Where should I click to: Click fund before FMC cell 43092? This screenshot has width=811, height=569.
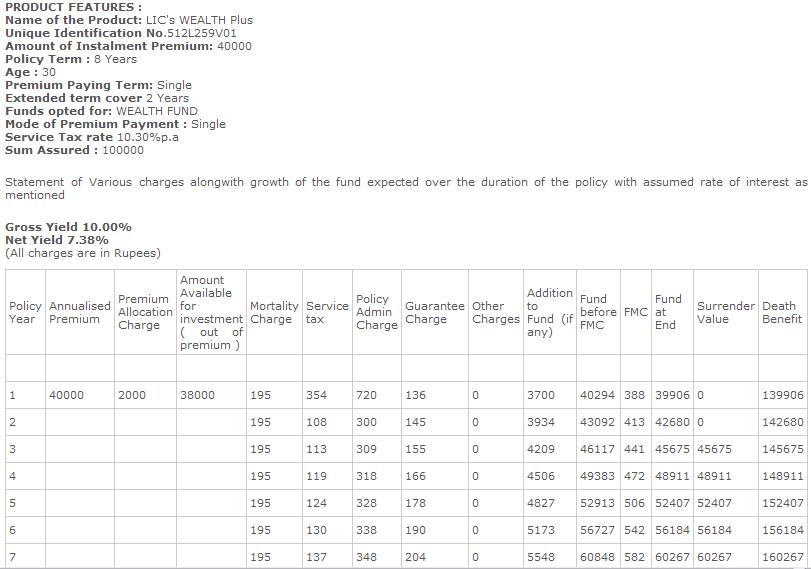coord(597,422)
